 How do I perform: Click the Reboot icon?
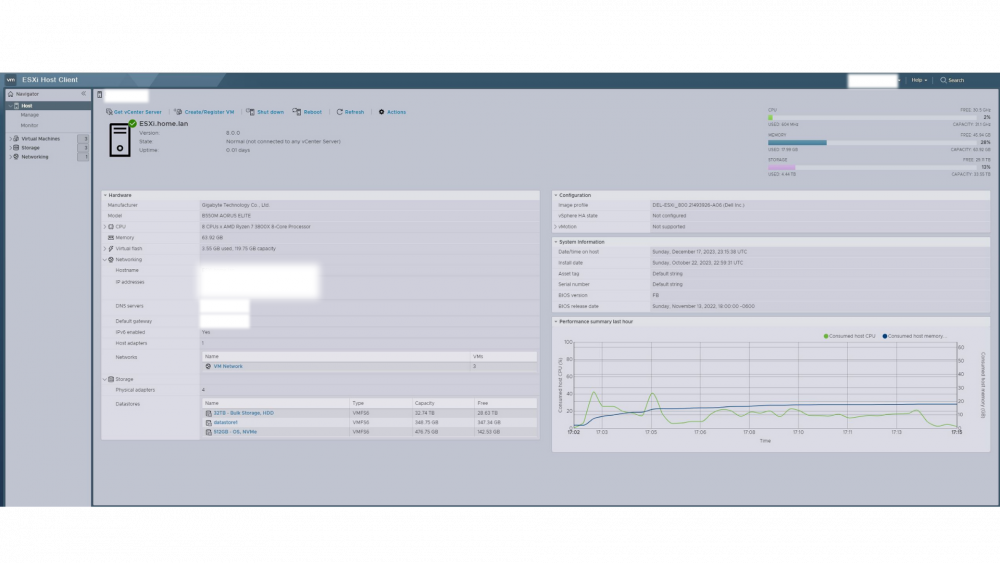point(297,112)
